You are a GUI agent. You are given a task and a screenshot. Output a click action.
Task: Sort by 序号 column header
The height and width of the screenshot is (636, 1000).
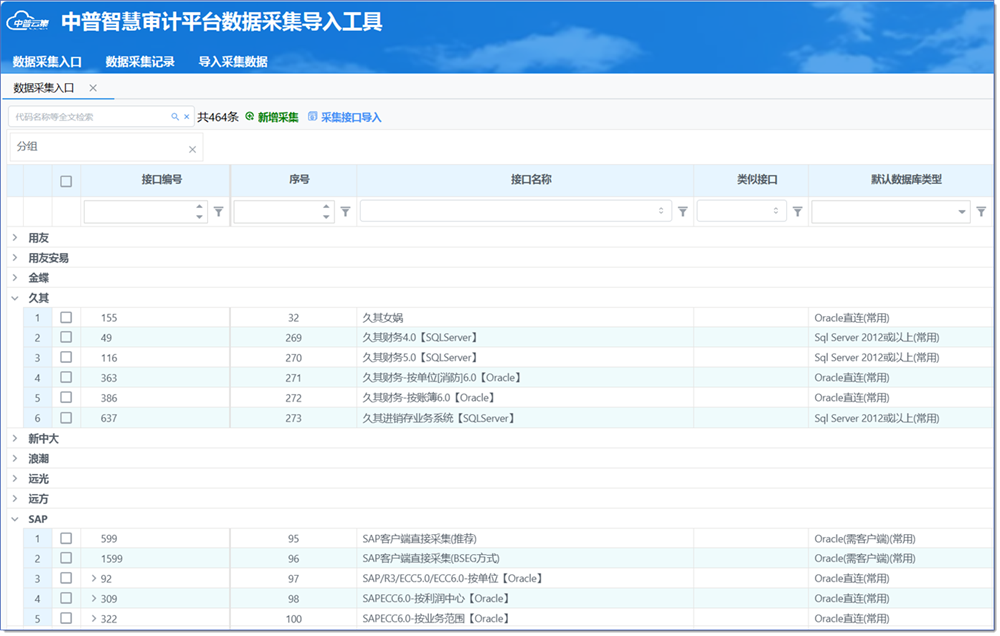tap(299, 180)
